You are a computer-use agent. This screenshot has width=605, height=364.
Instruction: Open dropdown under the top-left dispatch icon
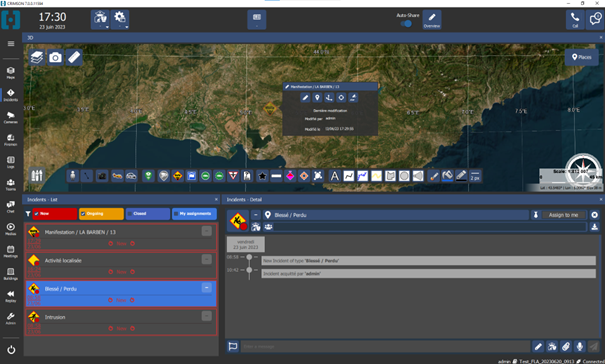(107, 27)
